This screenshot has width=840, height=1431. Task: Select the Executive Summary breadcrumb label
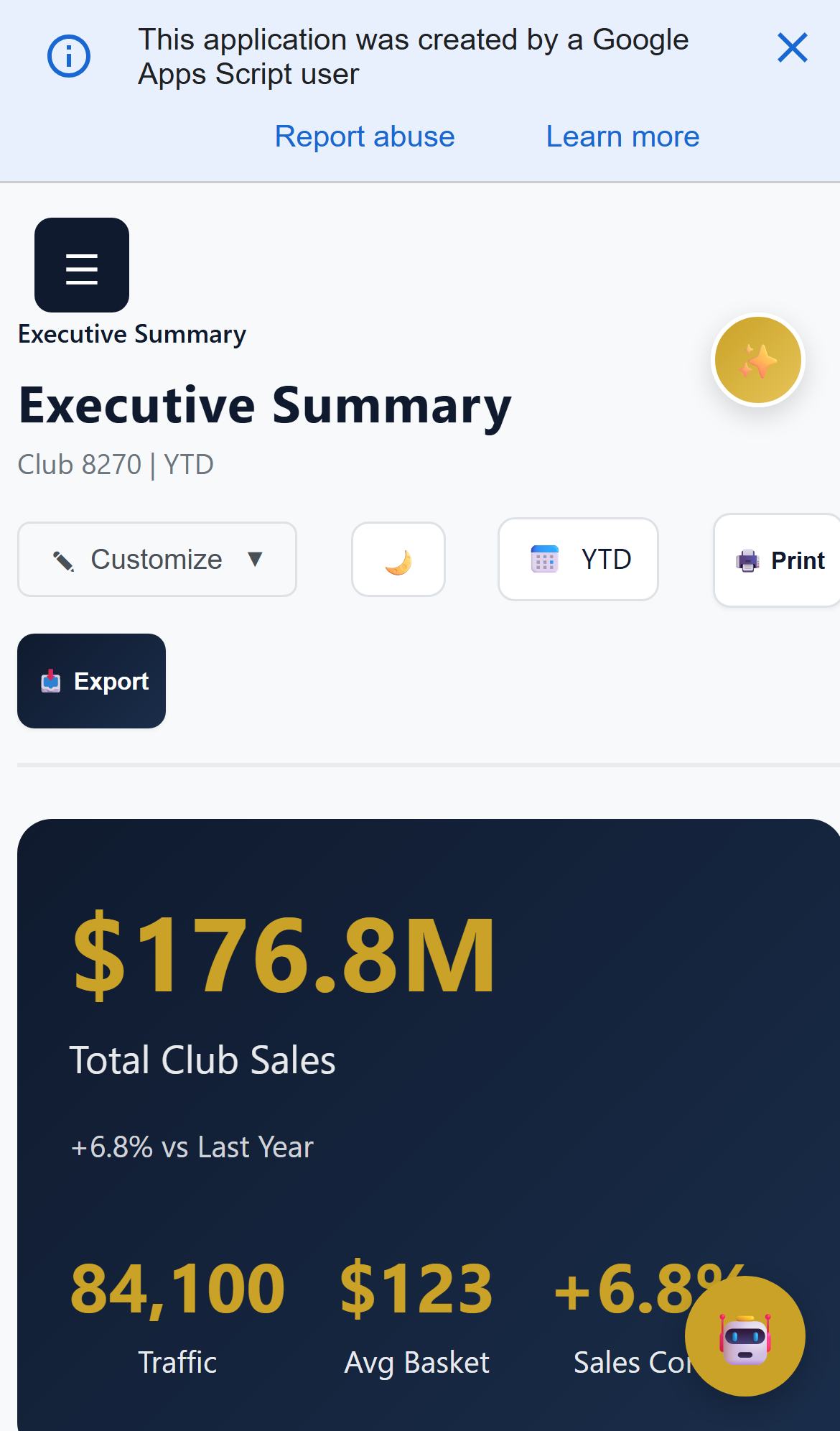pos(131,333)
